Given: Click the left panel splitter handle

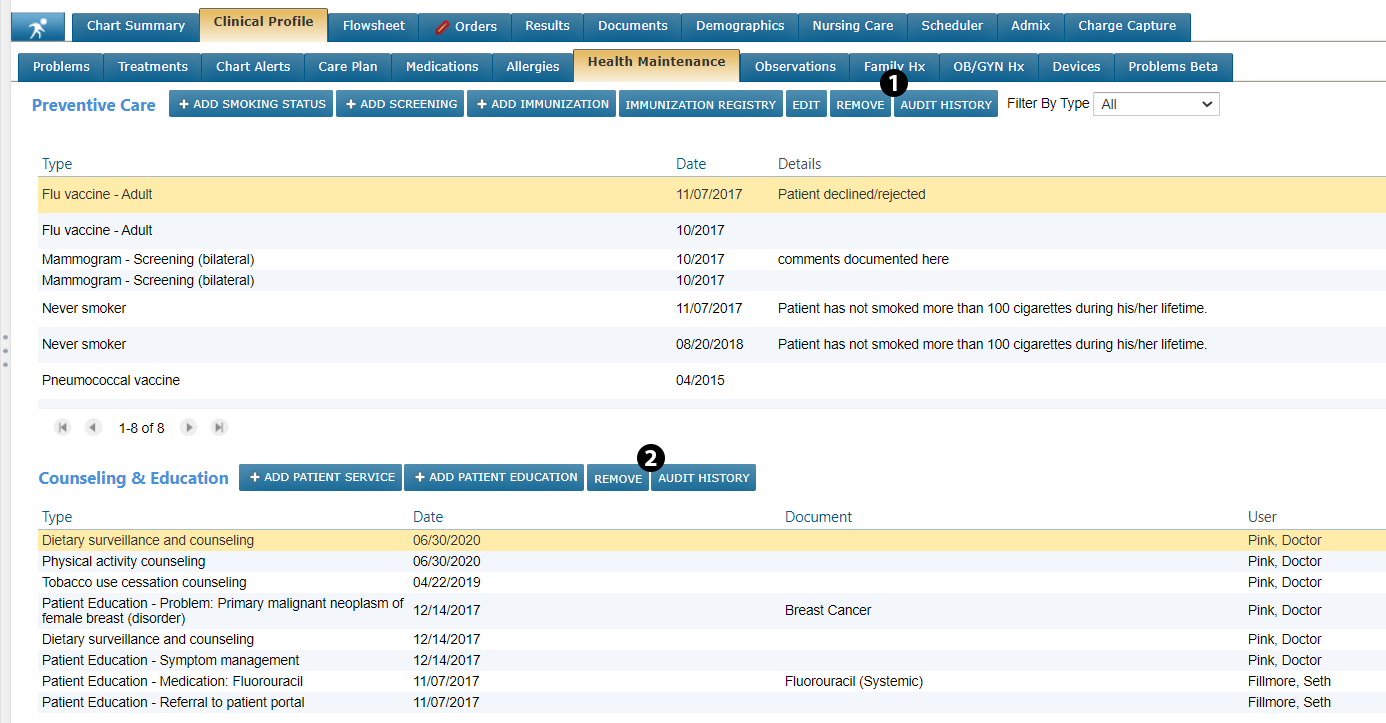Looking at the screenshot, I should [5, 351].
